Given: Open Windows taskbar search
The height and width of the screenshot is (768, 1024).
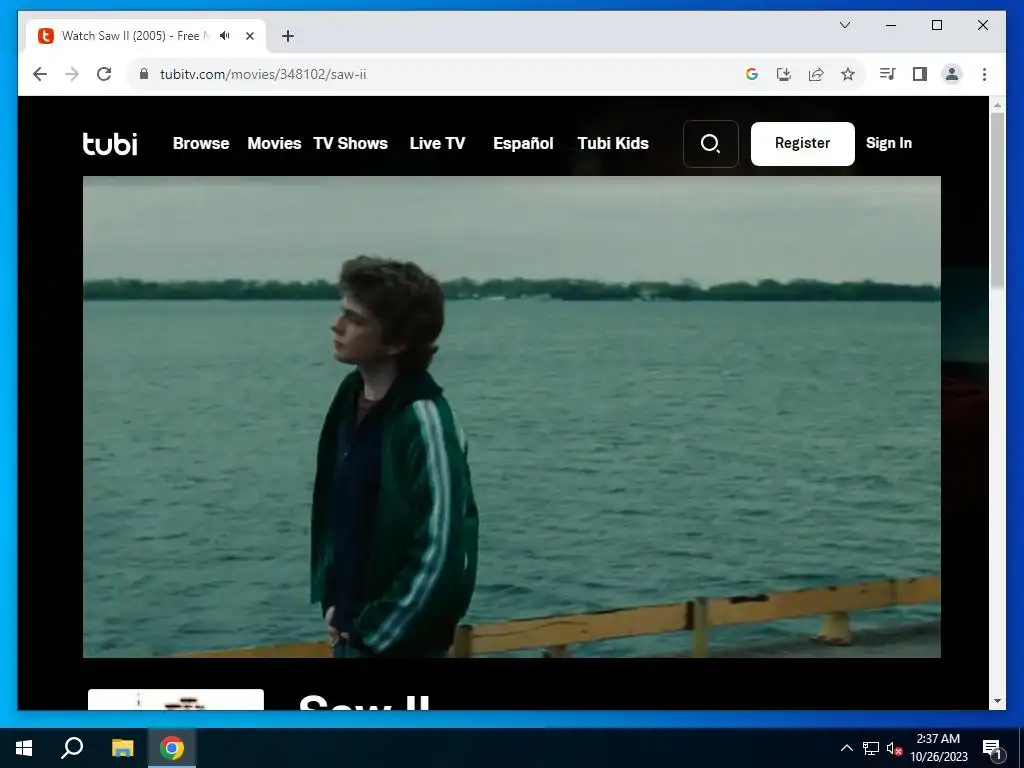Looking at the screenshot, I should (x=72, y=748).
